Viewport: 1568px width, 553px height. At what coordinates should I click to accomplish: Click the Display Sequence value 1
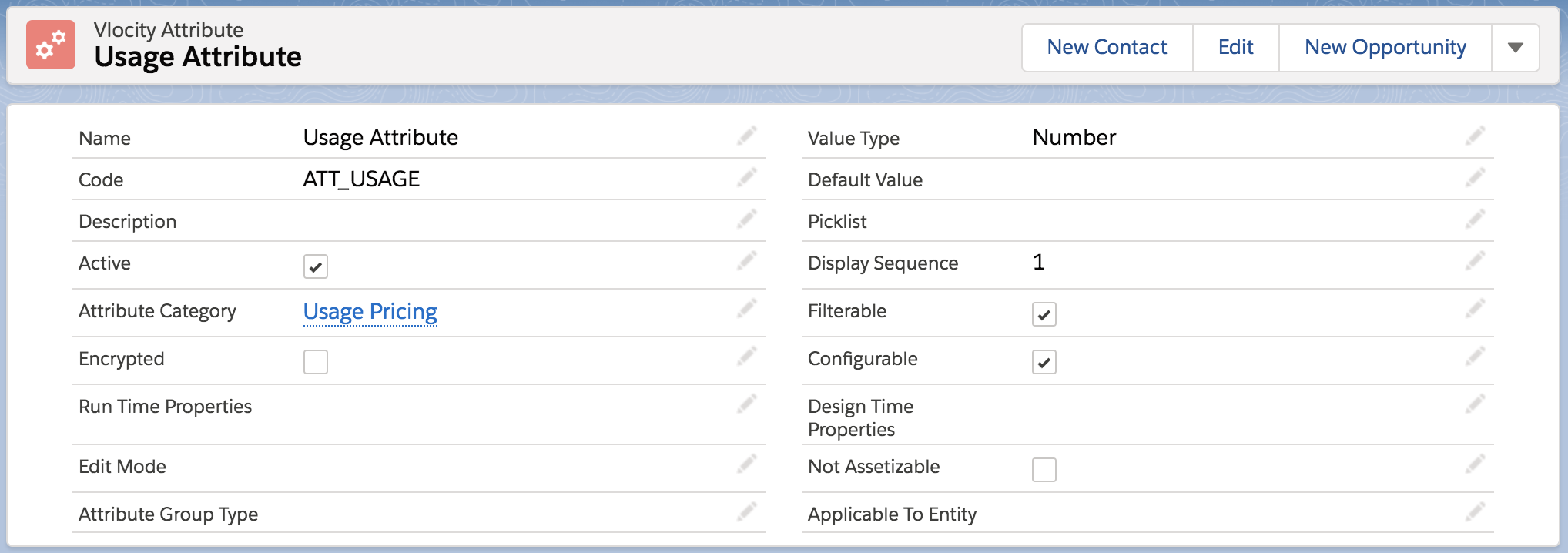coord(1039,262)
